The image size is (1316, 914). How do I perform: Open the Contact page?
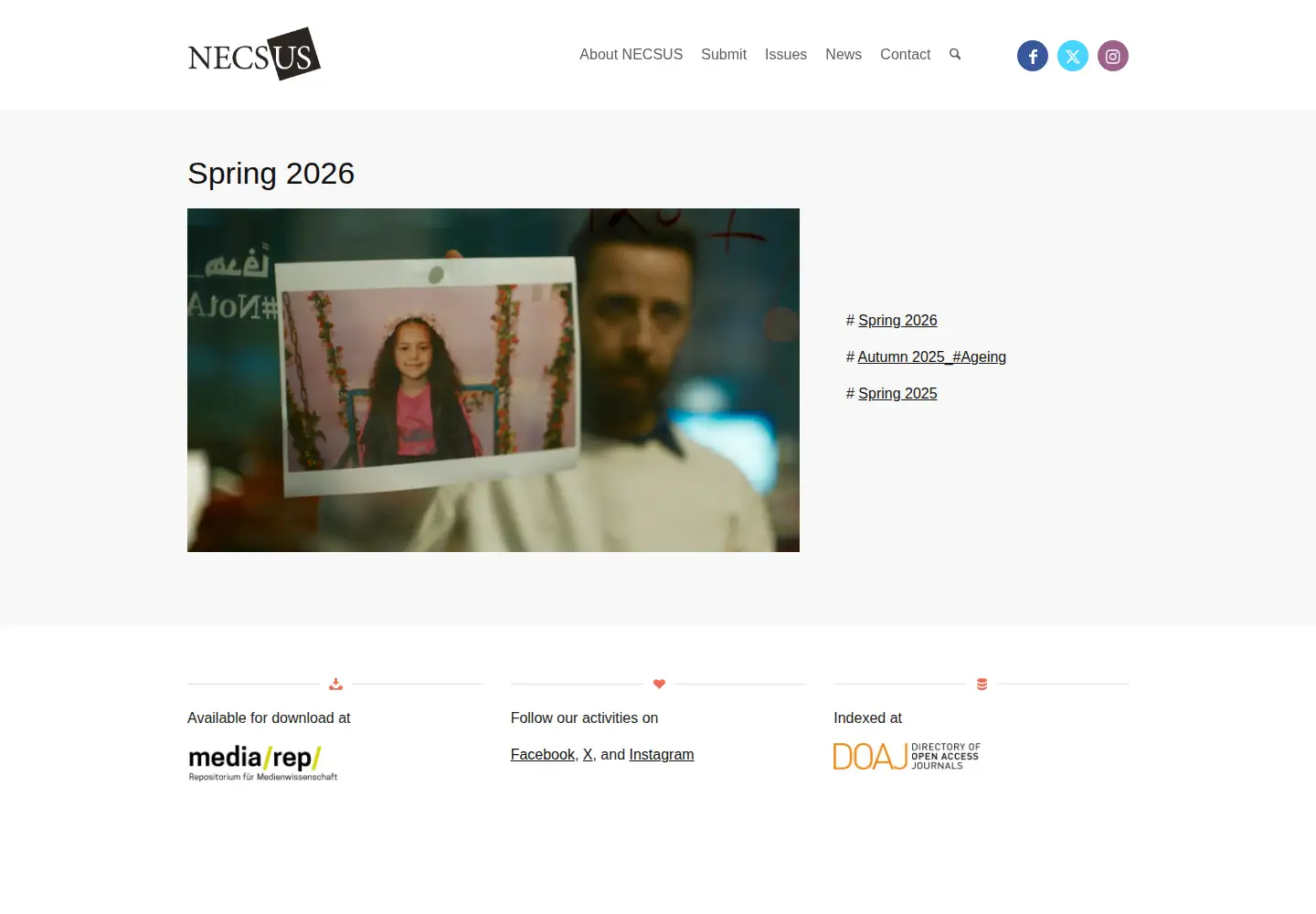(905, 55)
